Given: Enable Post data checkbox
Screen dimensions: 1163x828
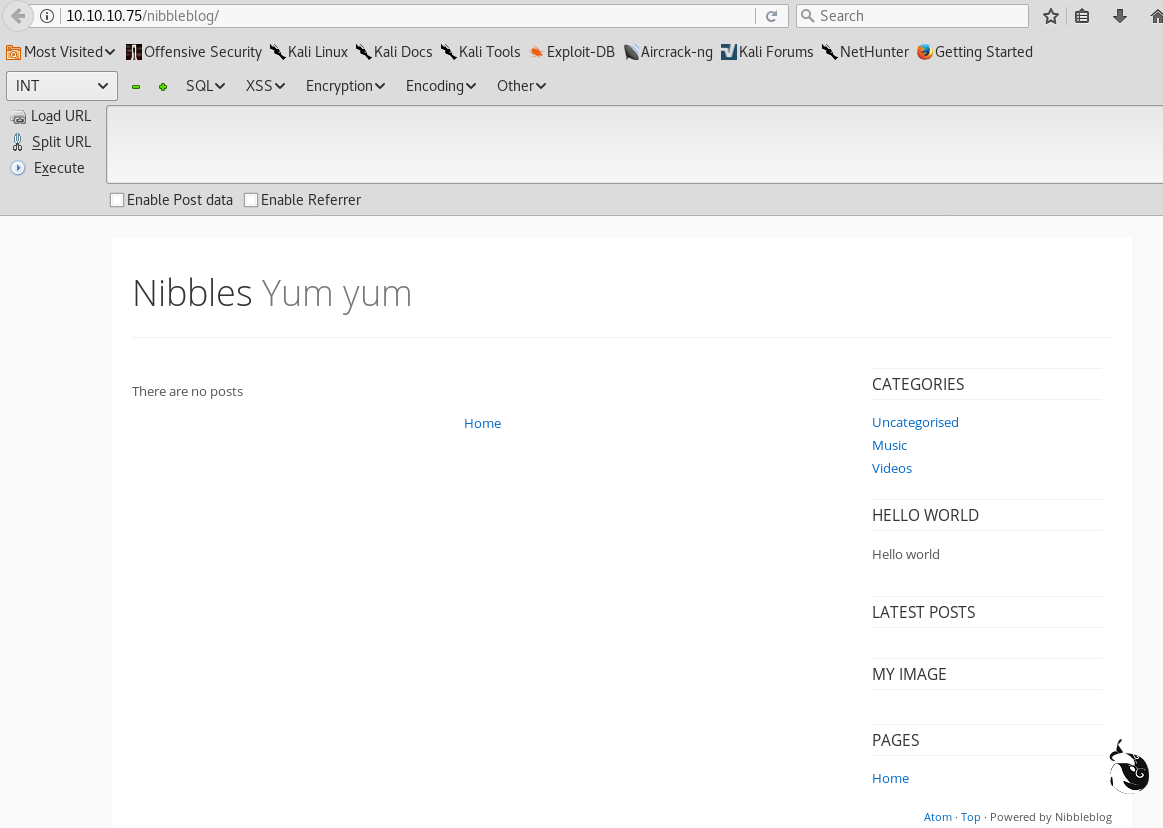Looking at the screenshot, I should tap(117, 200).
